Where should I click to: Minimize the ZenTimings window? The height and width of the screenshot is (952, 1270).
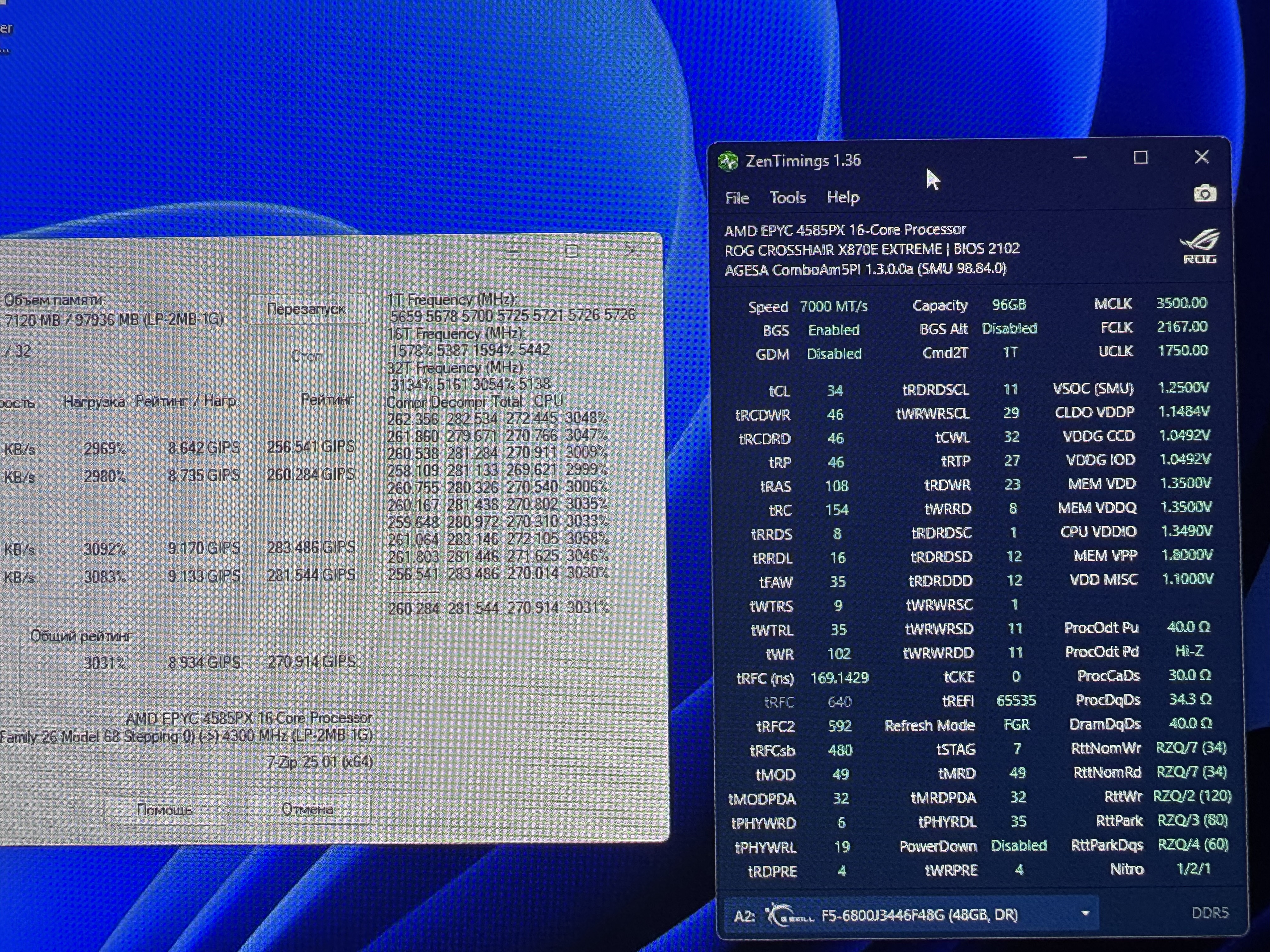1080,158
